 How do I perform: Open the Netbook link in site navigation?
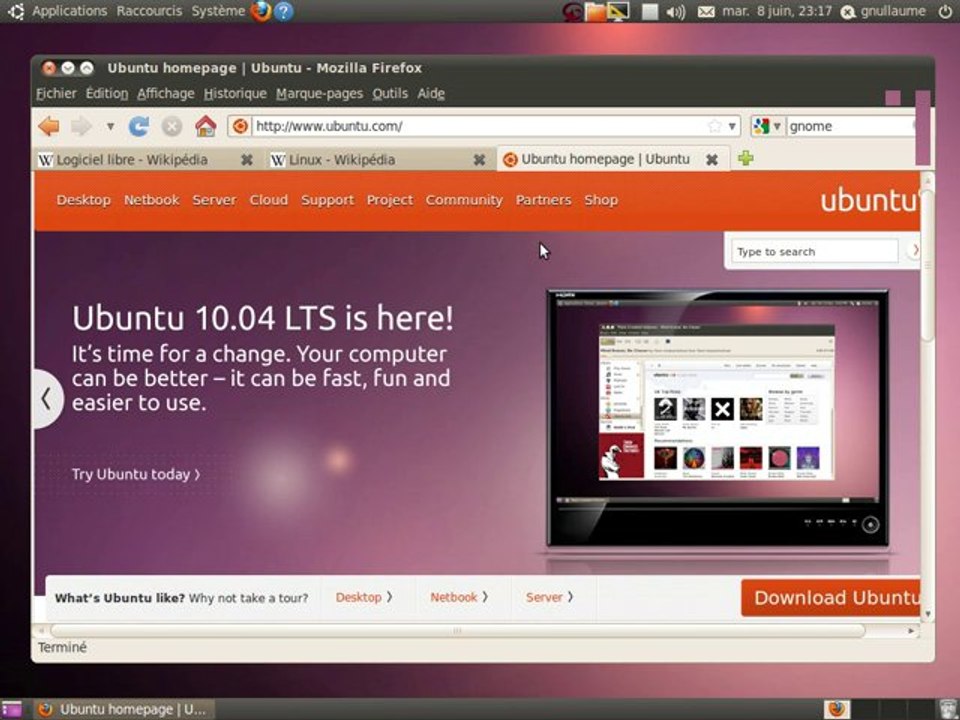click(x=152, y=200)
